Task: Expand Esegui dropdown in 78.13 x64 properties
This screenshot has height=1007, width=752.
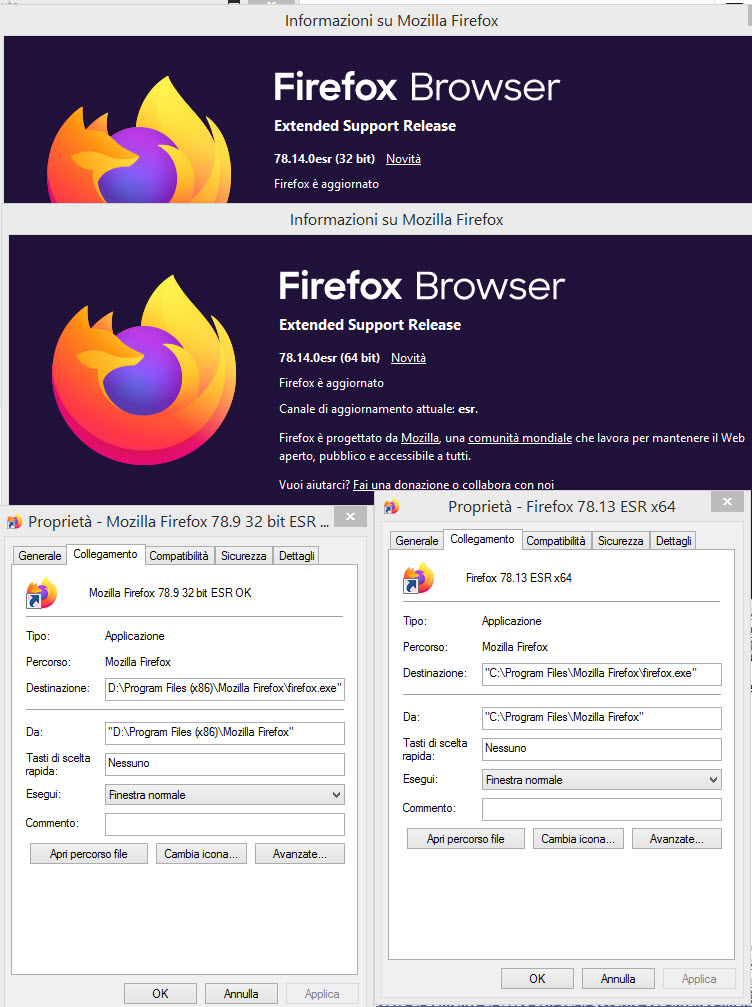Action: 602,780
